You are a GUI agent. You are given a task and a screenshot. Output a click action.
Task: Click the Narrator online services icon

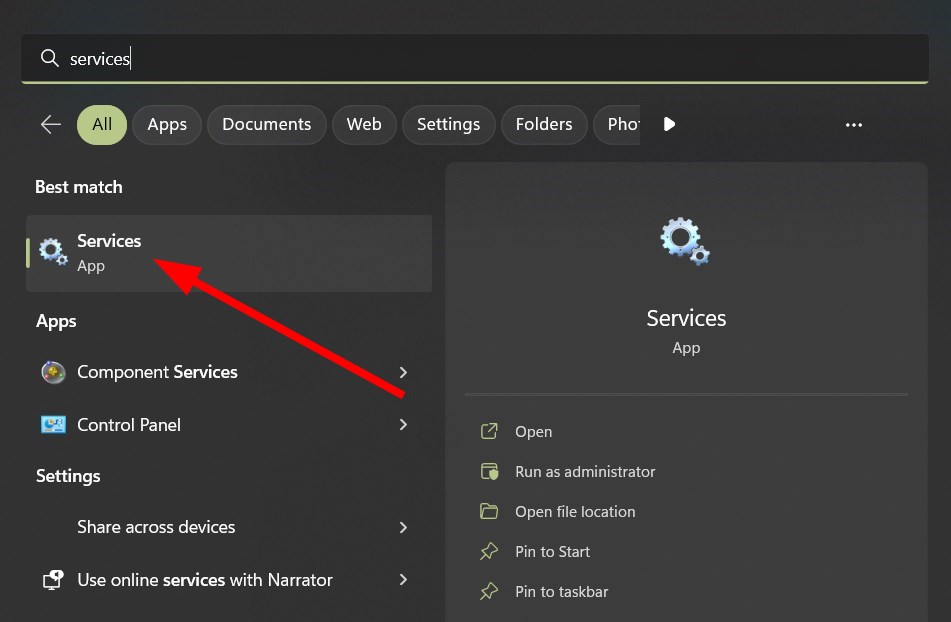point(53,580)
